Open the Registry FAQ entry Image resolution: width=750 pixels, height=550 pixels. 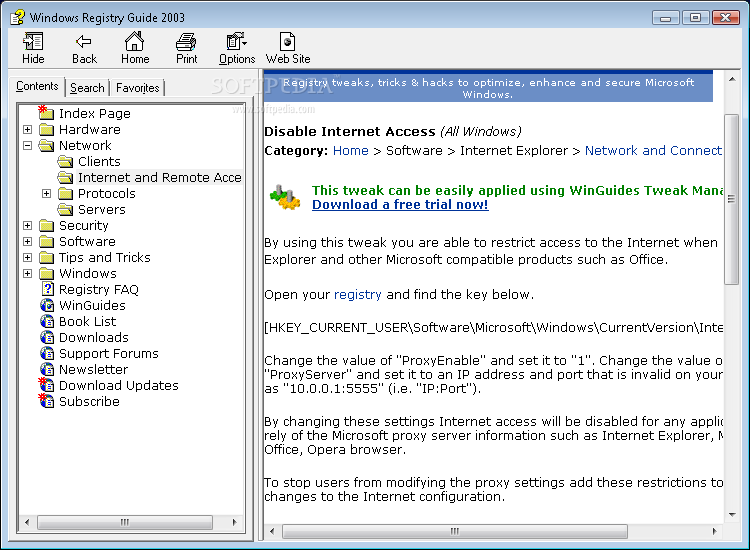click(99, 289)
